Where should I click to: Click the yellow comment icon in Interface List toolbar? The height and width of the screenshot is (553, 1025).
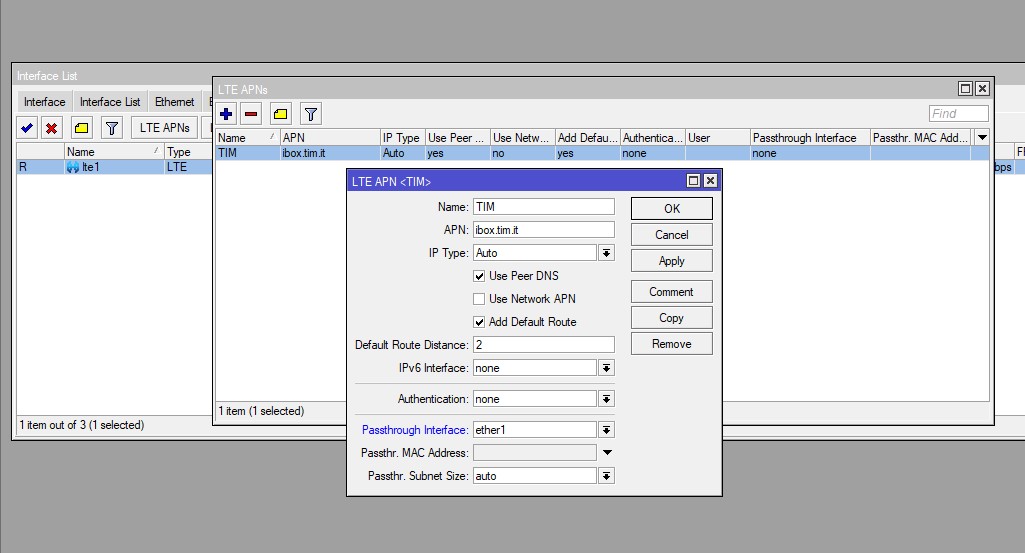tap(82, 128)
